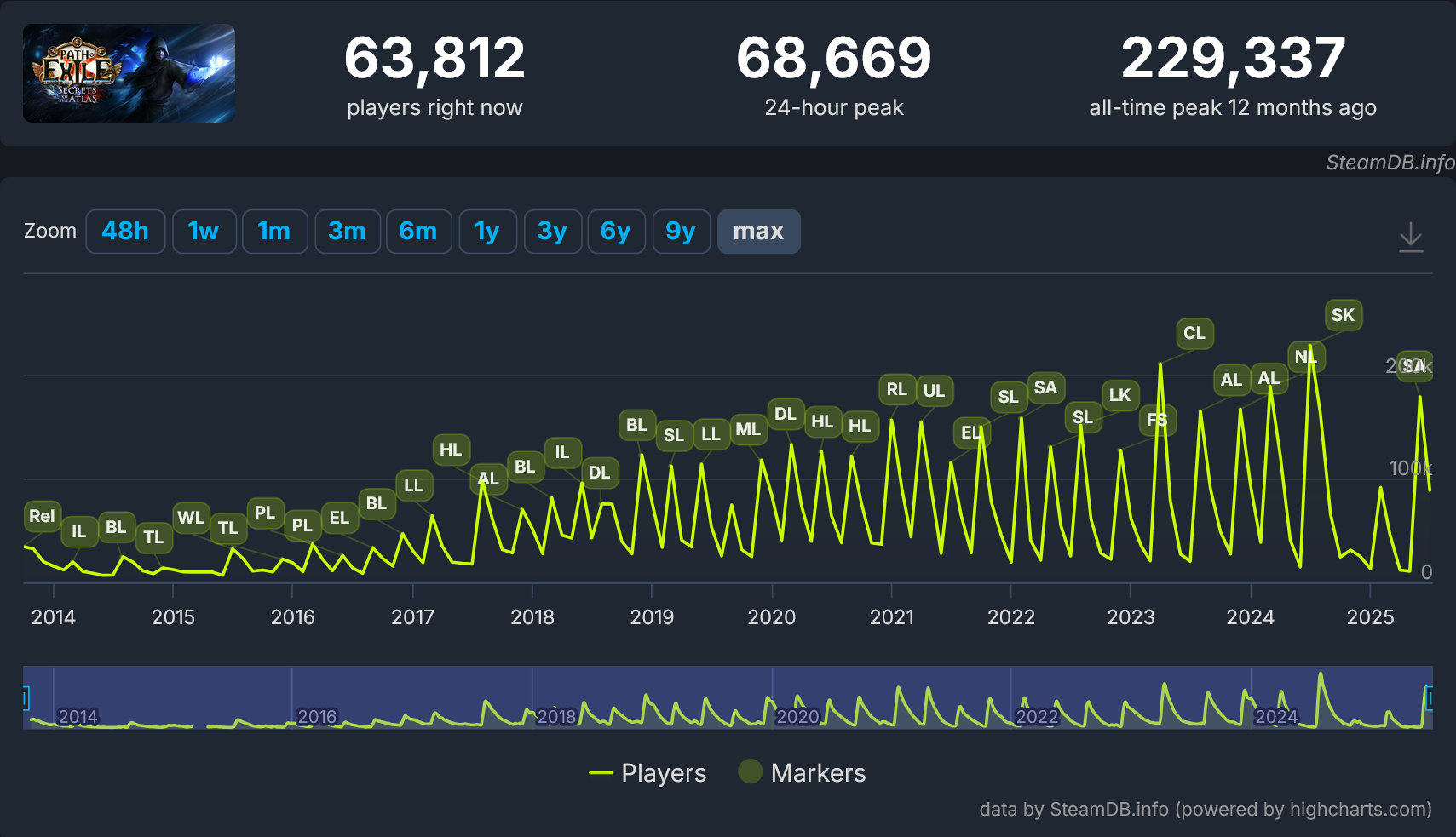
Task: Click the AL marker near 2017
Action: (x=488, y=479)
